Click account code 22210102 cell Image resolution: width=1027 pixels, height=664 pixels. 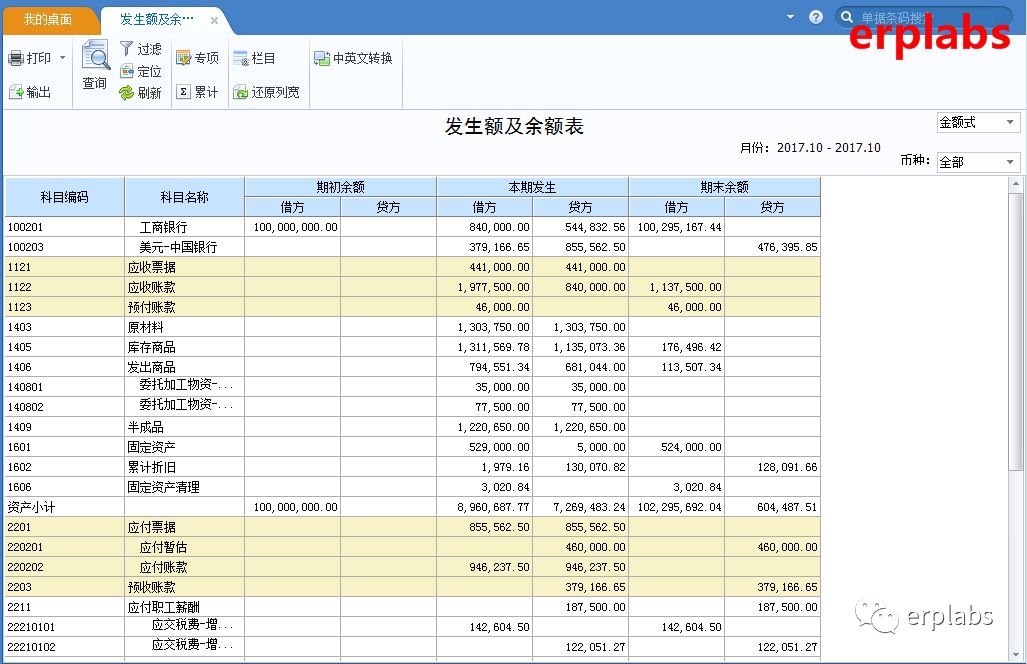[65, 646]
